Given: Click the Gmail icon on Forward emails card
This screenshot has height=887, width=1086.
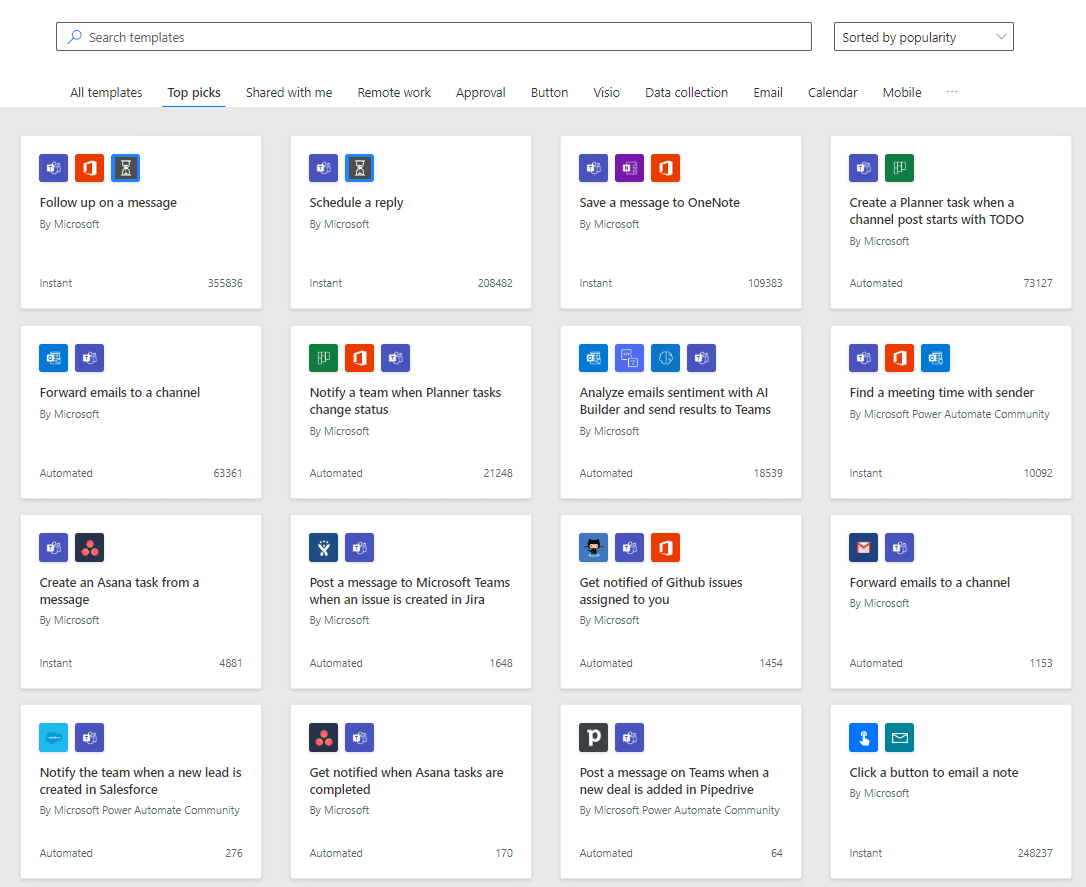Looking at the screenshot, I should [x=864, y=548].
